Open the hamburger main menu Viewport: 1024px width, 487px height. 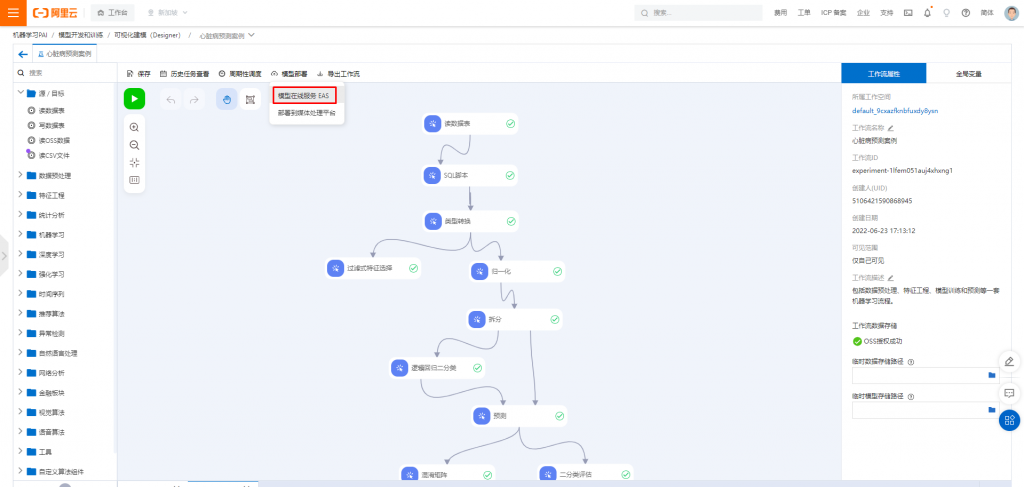coord(13,12)
